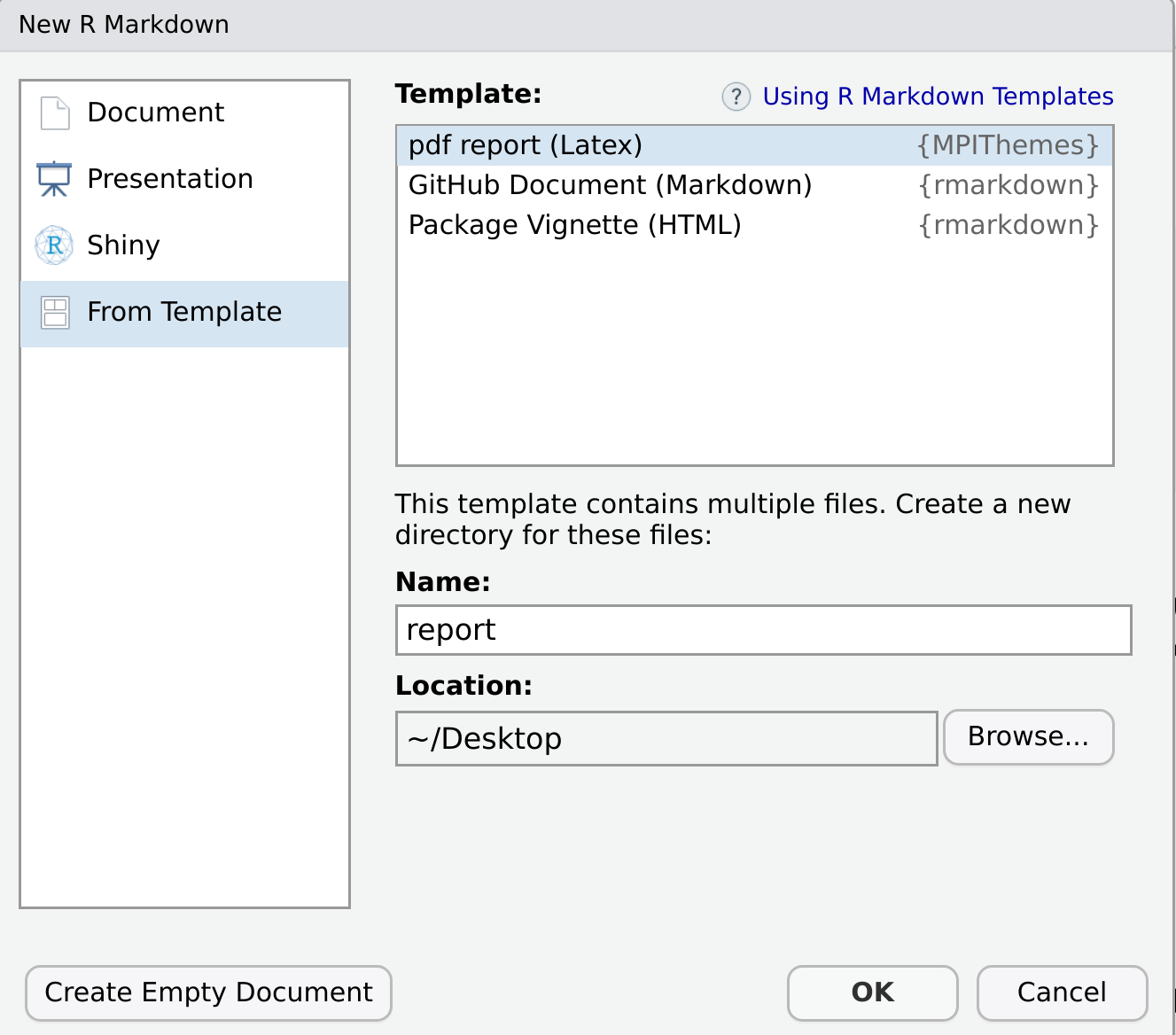The height and width of the screenshot is (1035, 1176).
Task: Click the Presentation easel icon
Action: 54,179
